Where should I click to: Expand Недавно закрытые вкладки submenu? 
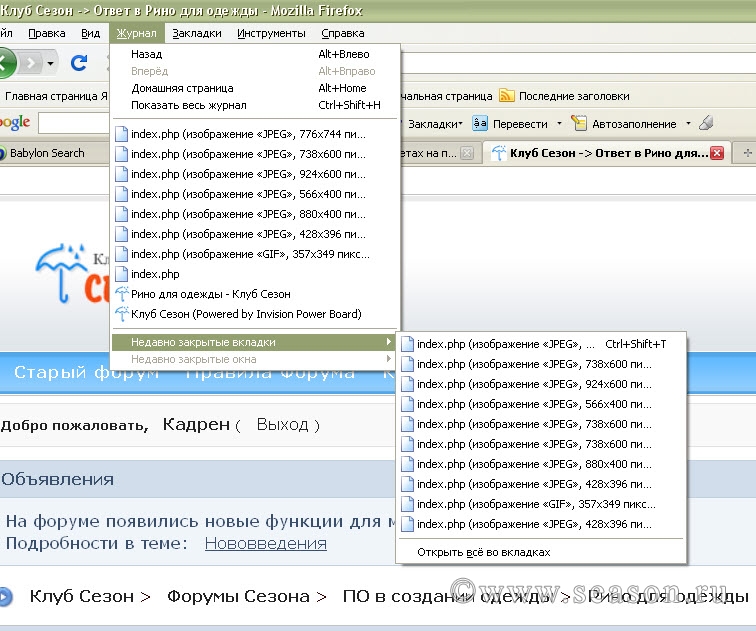[x=254, y=342]
